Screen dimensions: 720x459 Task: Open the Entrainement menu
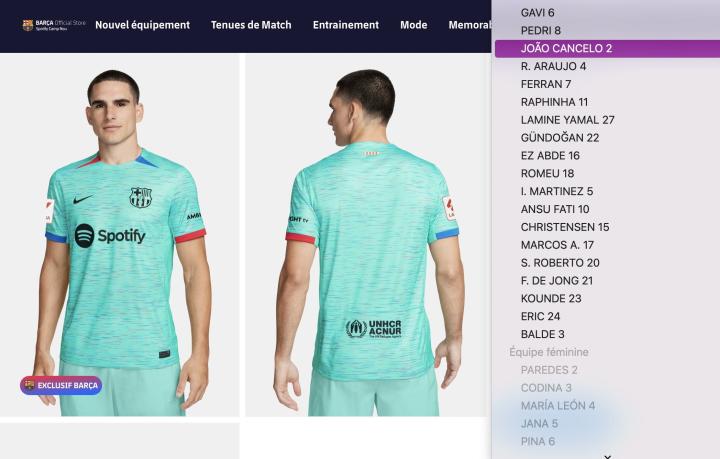[x=346, y=25]
